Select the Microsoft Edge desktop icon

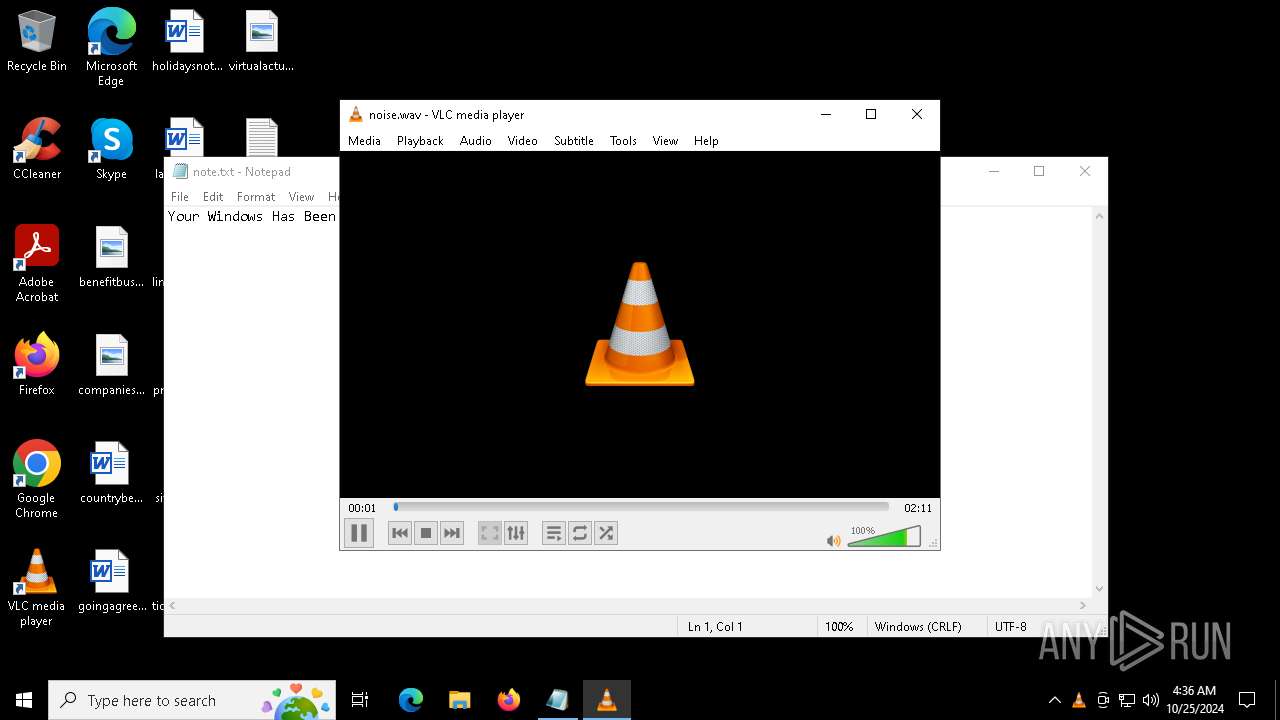111,48
